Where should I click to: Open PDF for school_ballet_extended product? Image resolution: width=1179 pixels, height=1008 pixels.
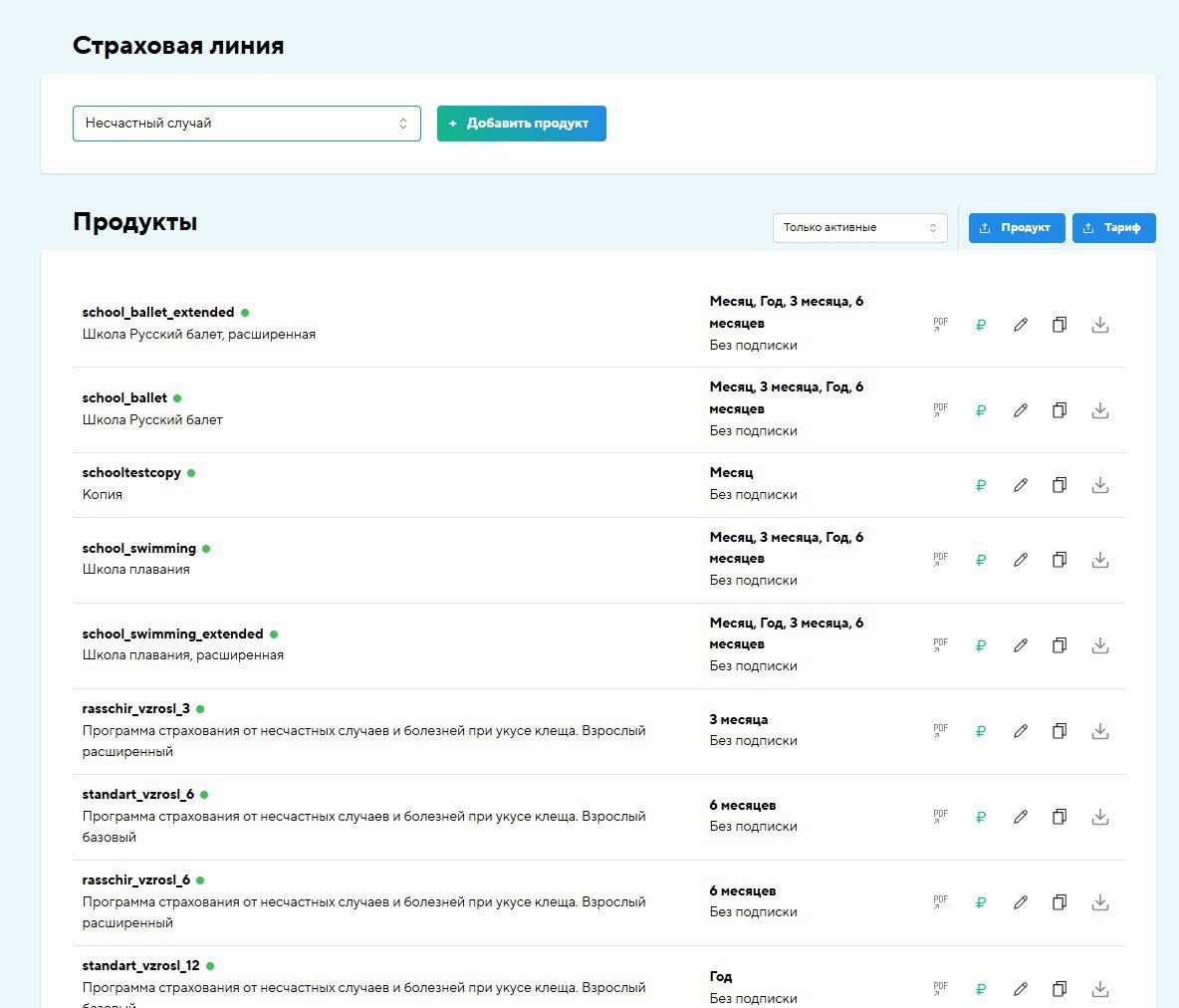pos(940,325)
